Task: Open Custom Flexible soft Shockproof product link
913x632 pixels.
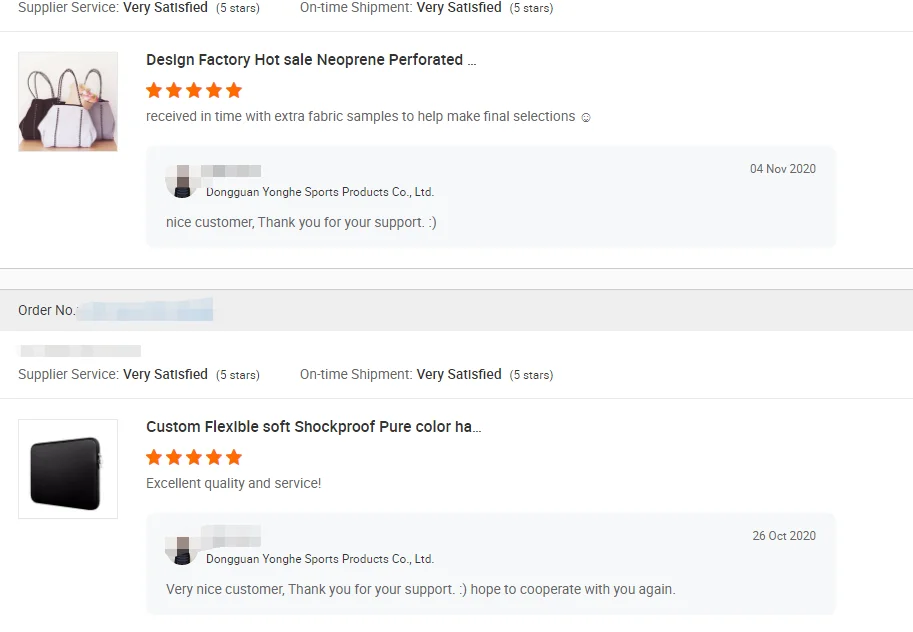Action: coord(313,427)
